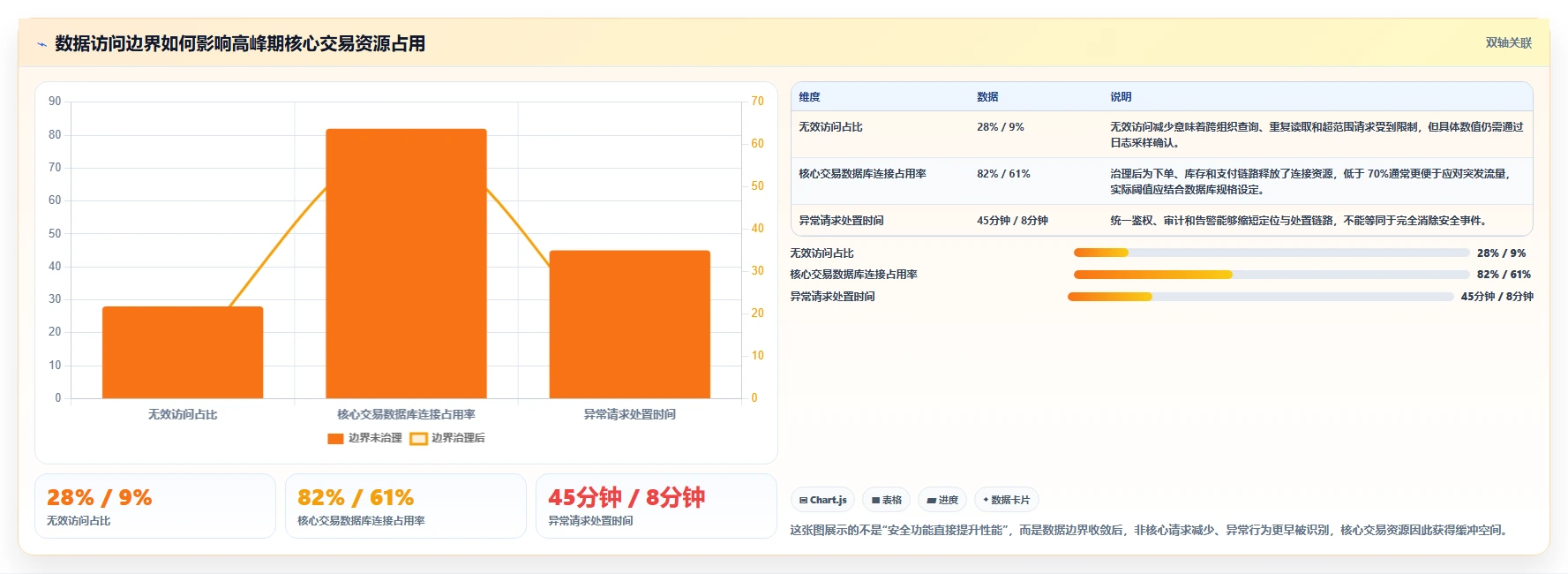
Task: Open the 45分钟 / 8分钟 metric card
Action: coord(656,506)
